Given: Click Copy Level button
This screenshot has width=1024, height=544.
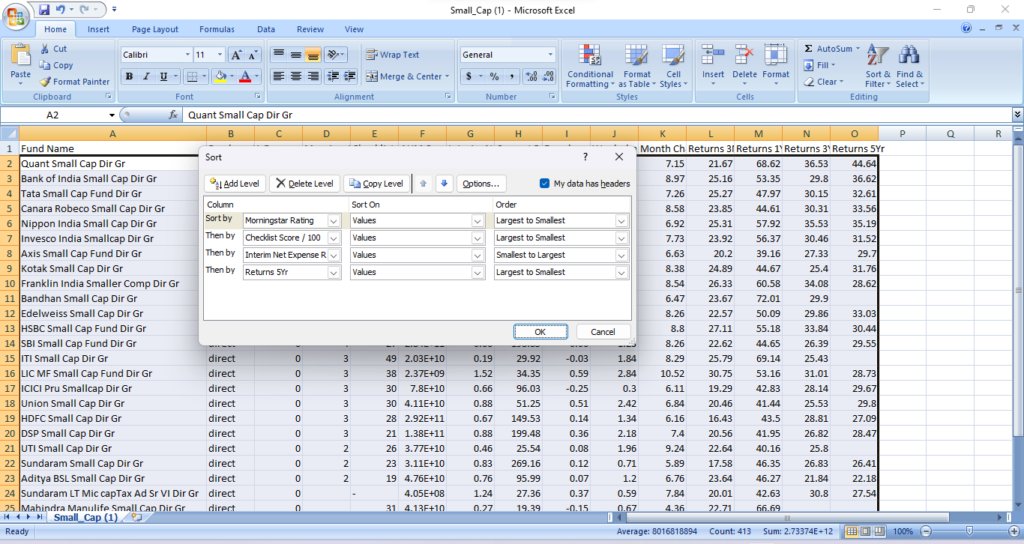Looking at the screenshot, I should pyautogui.click(x=376, y=184).
